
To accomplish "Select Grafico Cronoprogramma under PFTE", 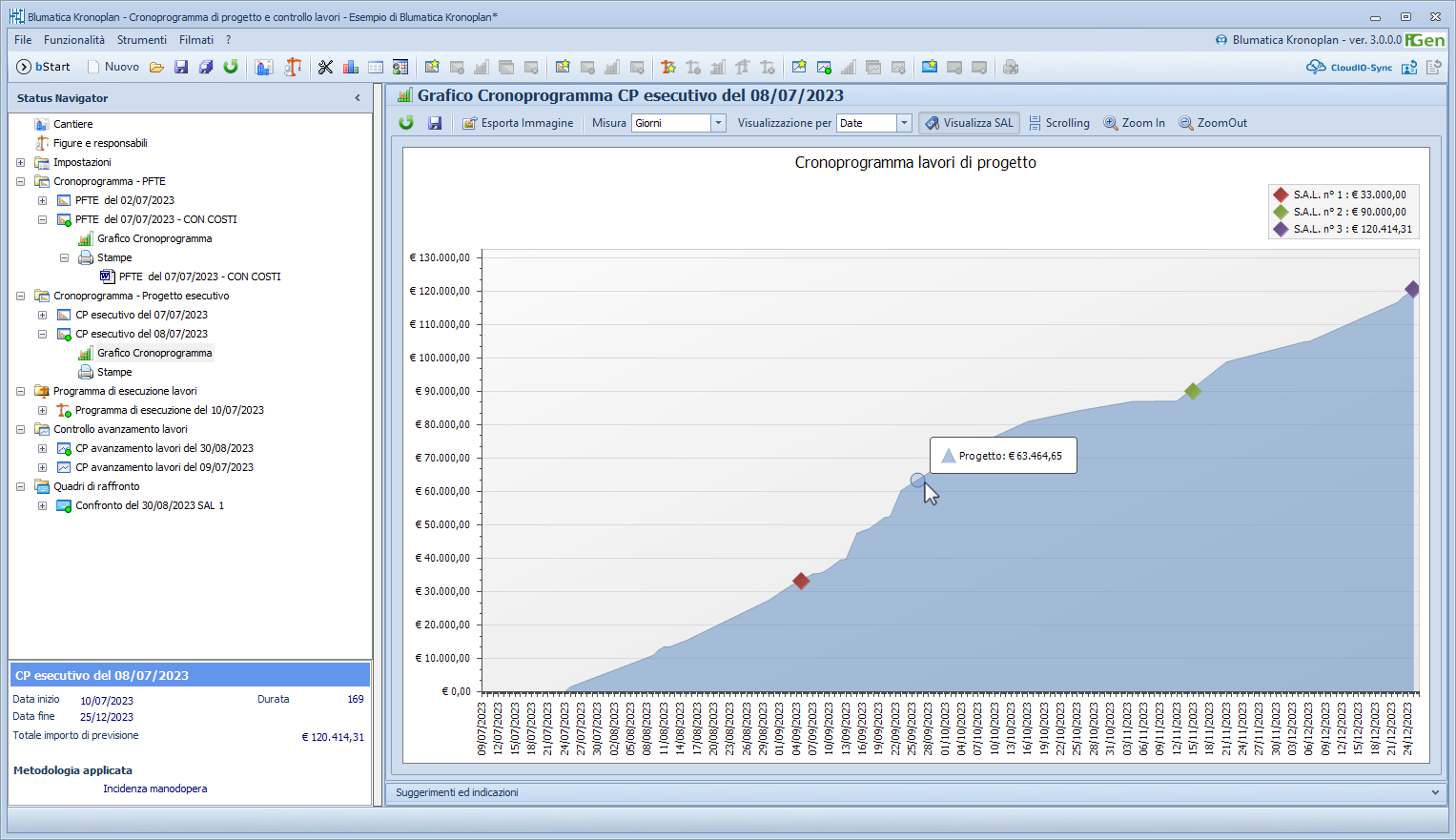I will click(x=154, y=238).
